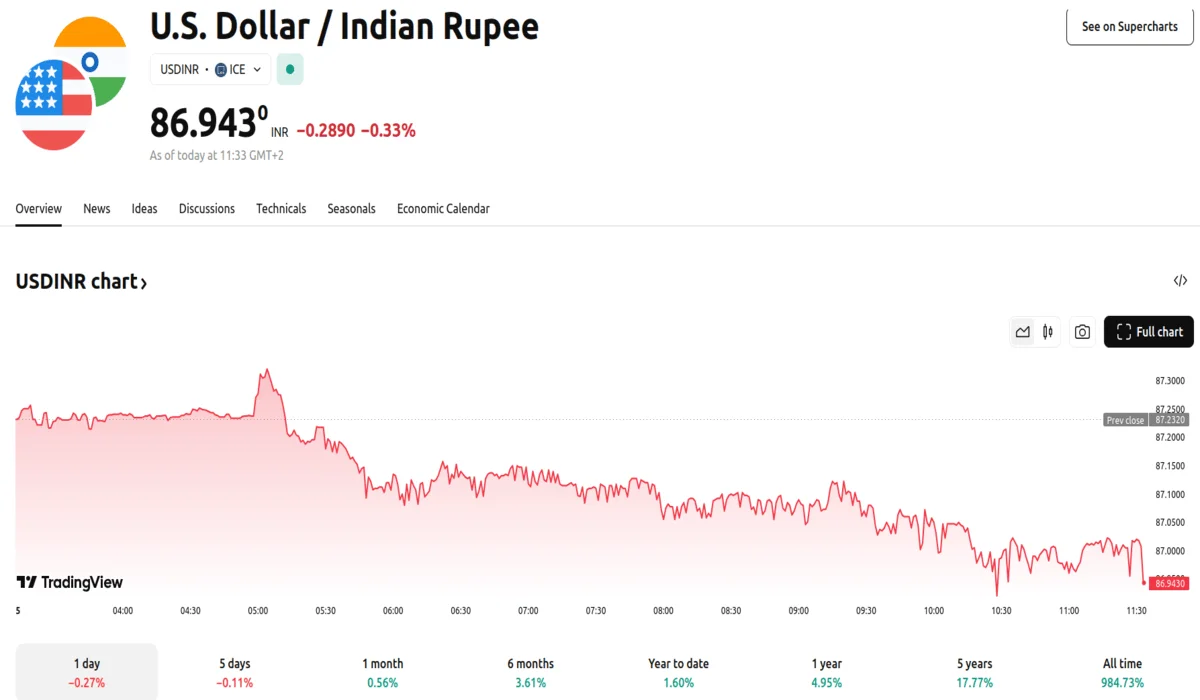Screen dimensions: 1200x700
Task: Click the TradingView logo on chart
Action: click(x=70, y=582)
